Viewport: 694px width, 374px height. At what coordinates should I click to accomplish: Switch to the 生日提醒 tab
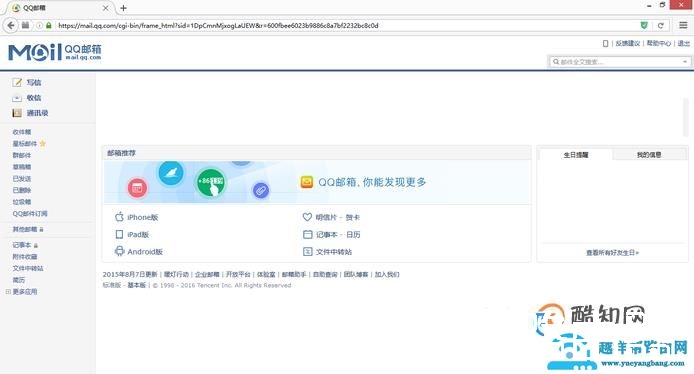576,154
